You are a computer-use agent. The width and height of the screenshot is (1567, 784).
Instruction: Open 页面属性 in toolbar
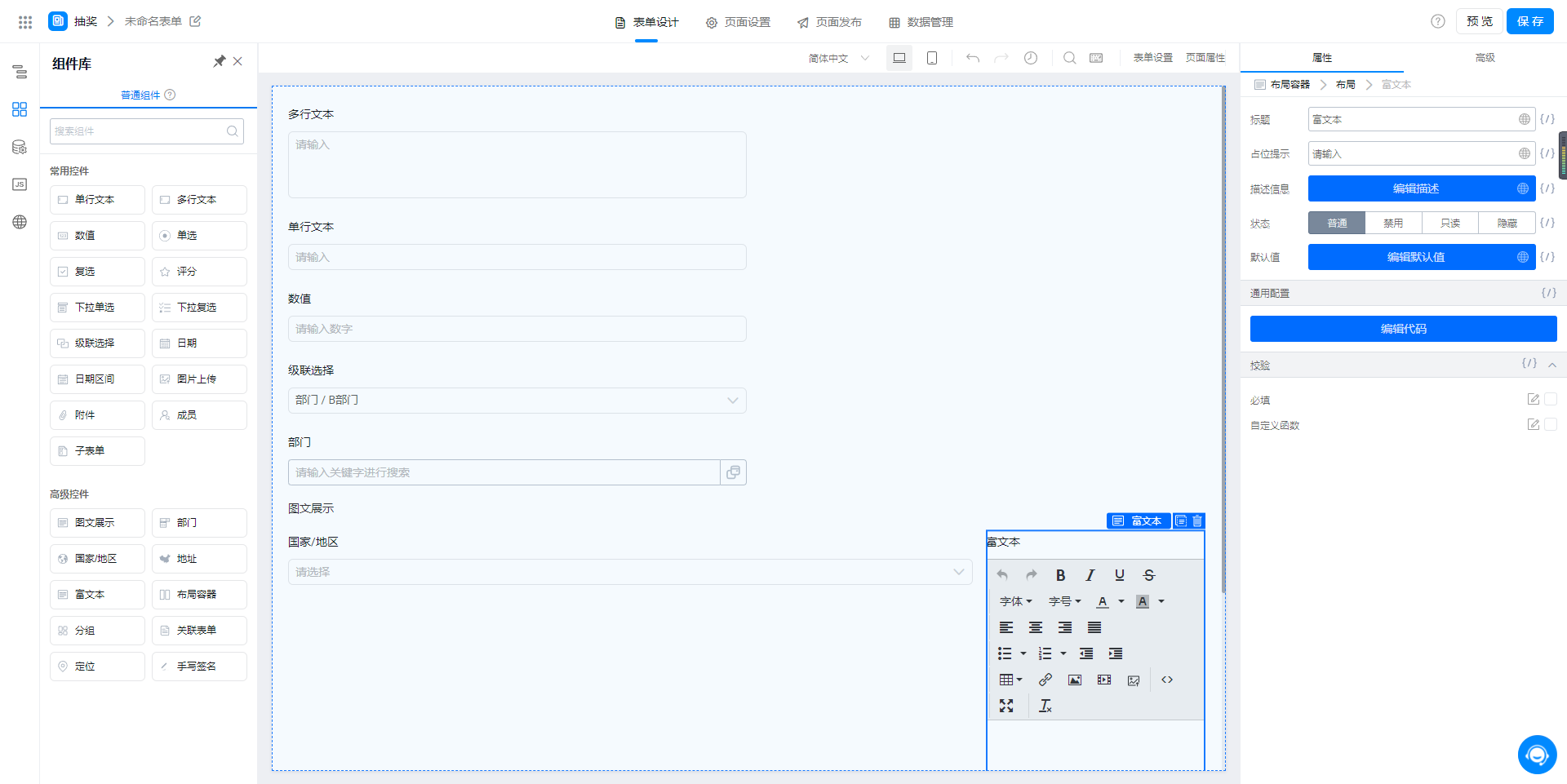[1205, 58]
